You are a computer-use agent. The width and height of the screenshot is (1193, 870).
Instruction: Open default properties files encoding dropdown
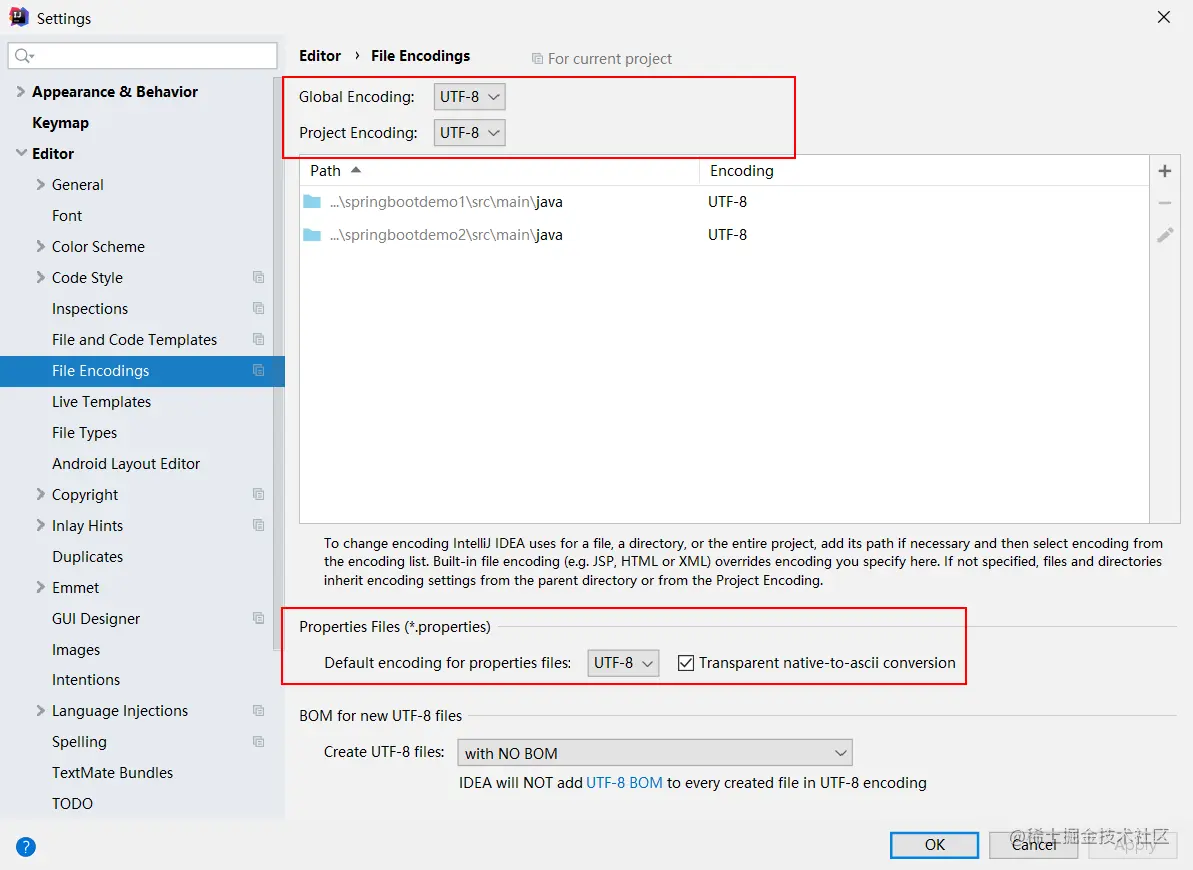click(623, 663)
